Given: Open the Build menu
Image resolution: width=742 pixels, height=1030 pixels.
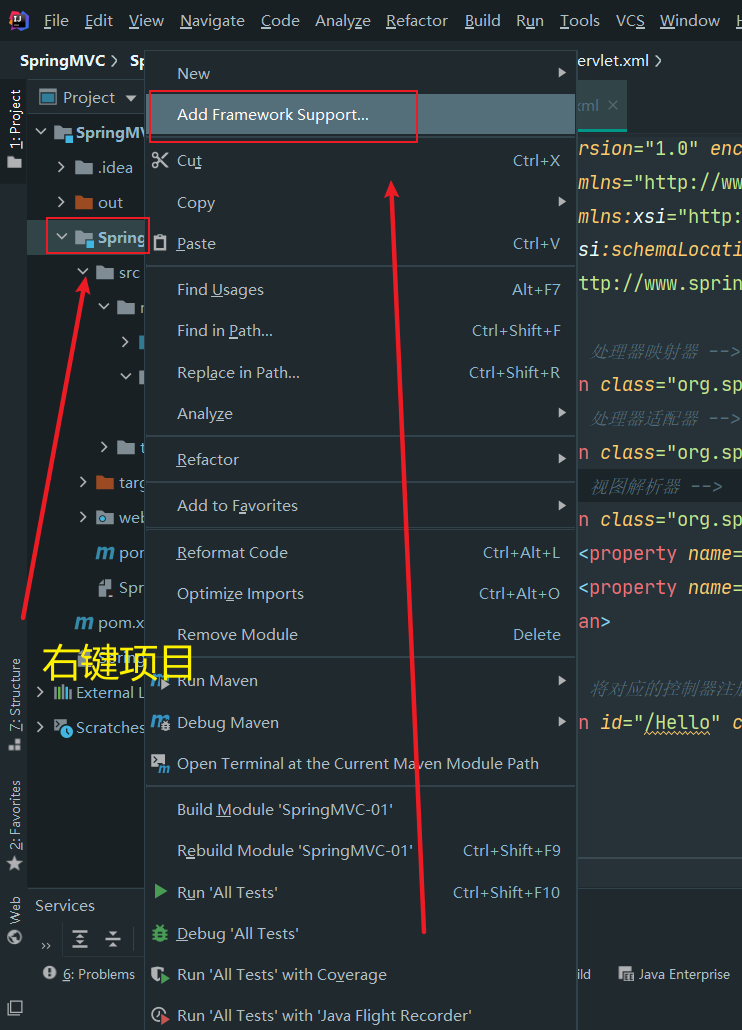Looking at the screenshot, I should [x=483, y=21].
